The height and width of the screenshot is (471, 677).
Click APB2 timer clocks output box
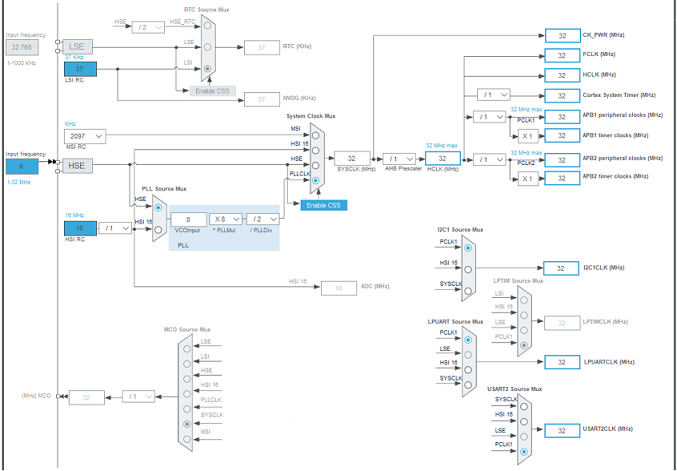click(x=562, y=178)
